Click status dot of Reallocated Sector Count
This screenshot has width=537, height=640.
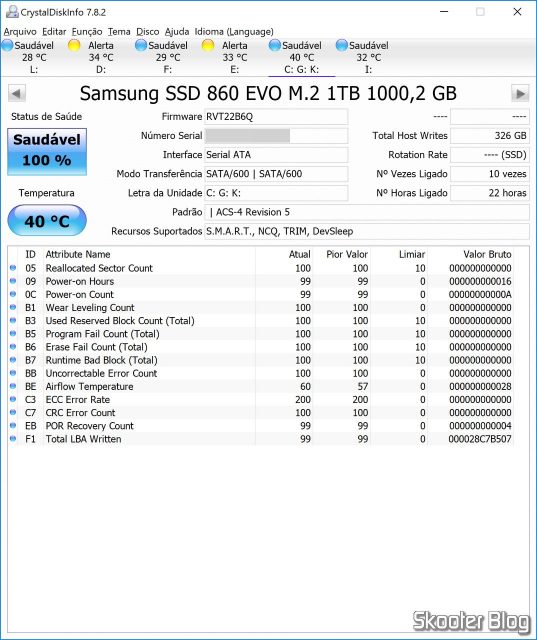pyautogui.click(x=13, y=268)
